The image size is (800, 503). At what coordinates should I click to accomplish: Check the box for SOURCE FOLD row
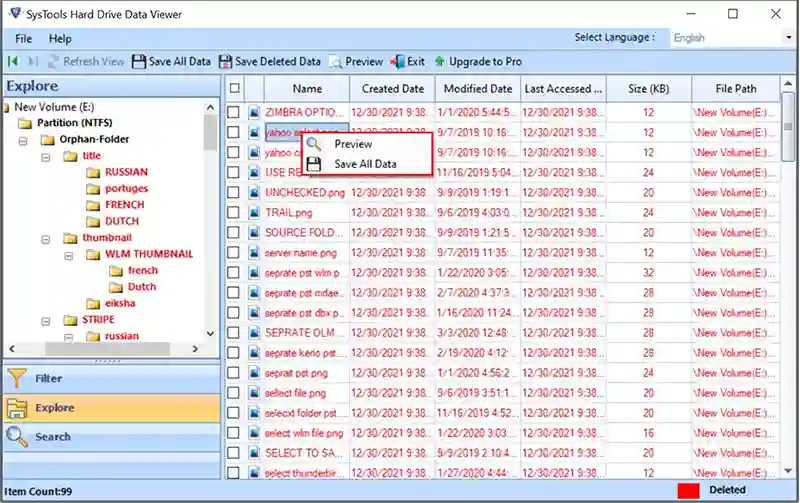(x=233, y=233)
